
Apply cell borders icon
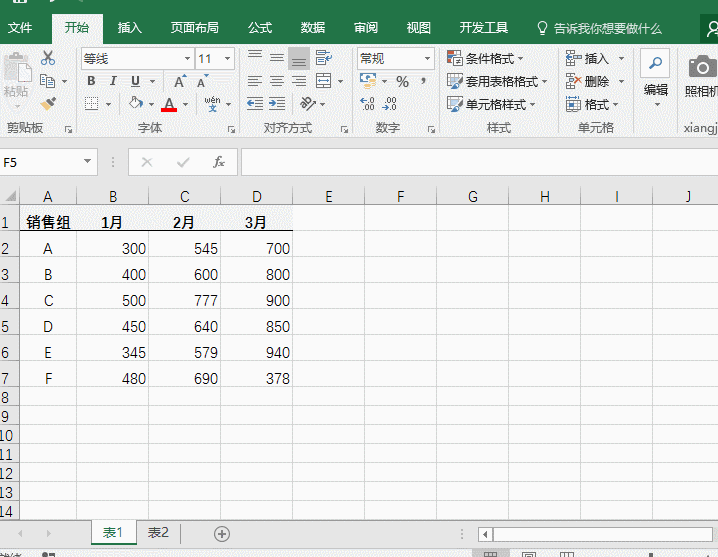click(x=92, y=104)
